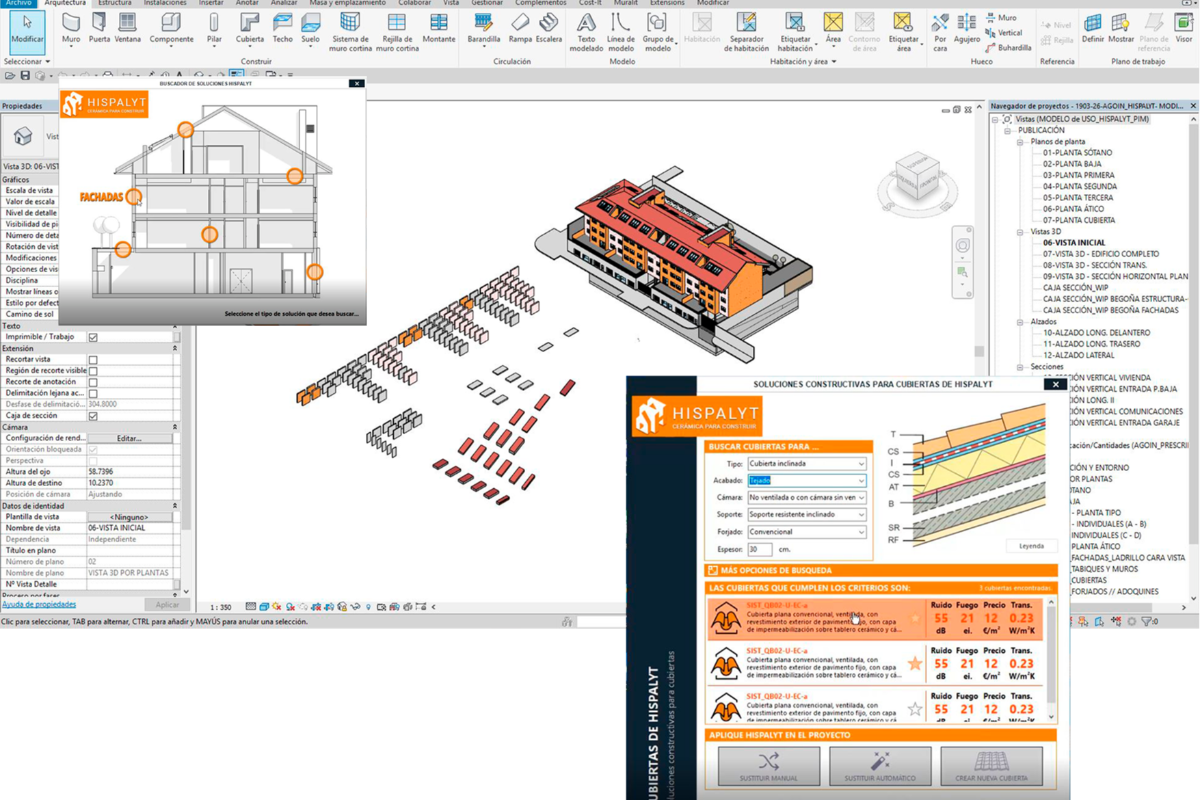
Task: Open the Grupo de modelo tool
Action: pyautogui.click(x=658, y=31)
